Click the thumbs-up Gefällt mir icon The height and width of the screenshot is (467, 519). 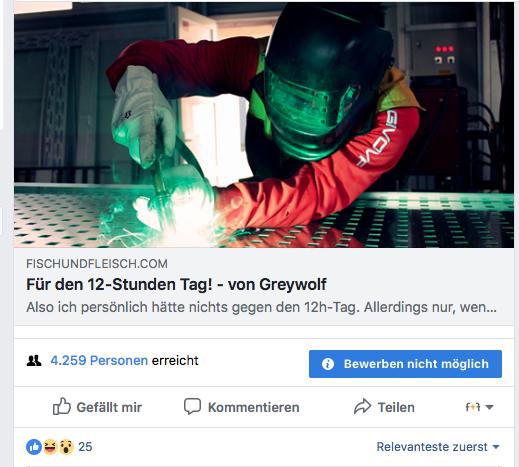tap(62, 406)
